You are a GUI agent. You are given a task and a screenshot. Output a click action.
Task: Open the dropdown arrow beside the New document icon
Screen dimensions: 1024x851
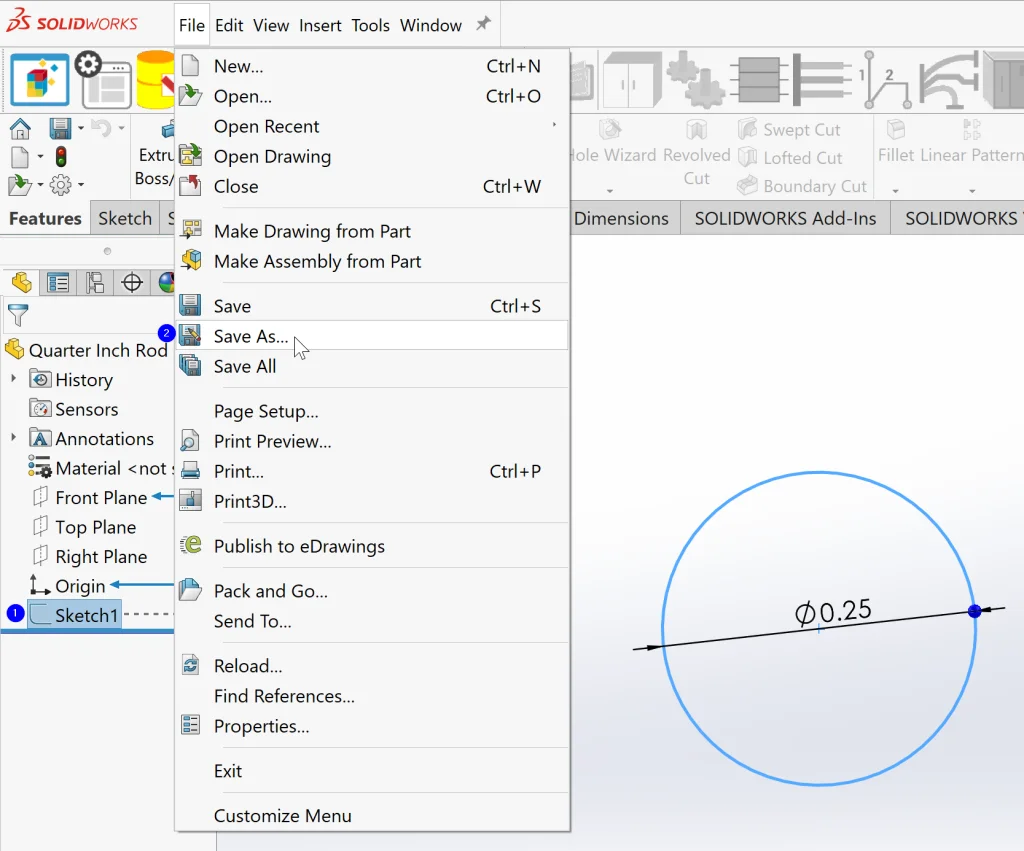pos(40,157)
